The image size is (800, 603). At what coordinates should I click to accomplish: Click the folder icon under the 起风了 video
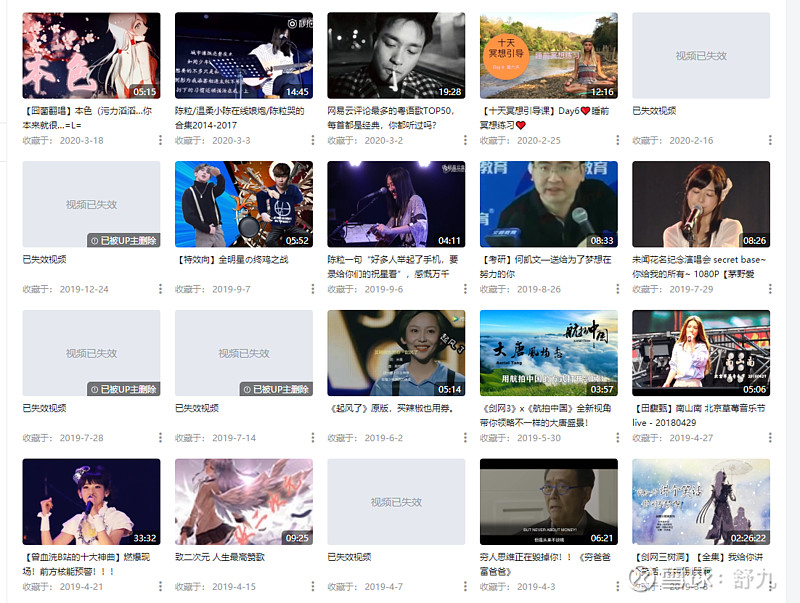336,435
